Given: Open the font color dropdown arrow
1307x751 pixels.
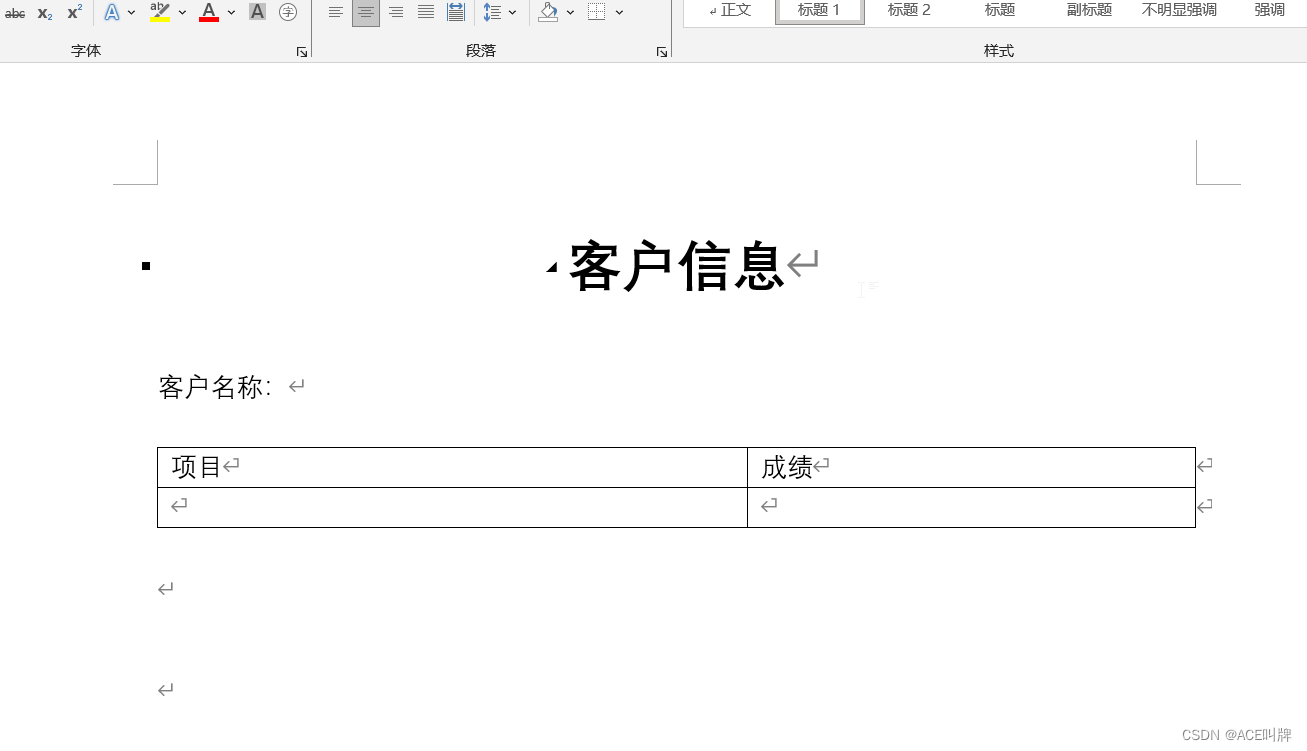Looking at the screenshot, I should tap(230, 13).
